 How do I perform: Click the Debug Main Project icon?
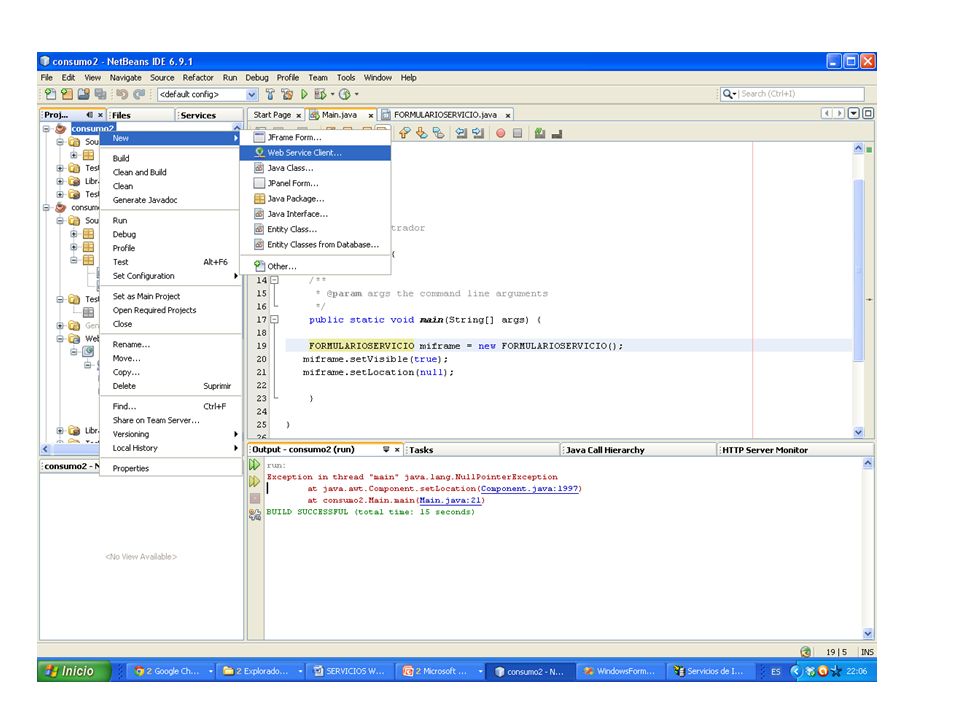pos(320,94)
